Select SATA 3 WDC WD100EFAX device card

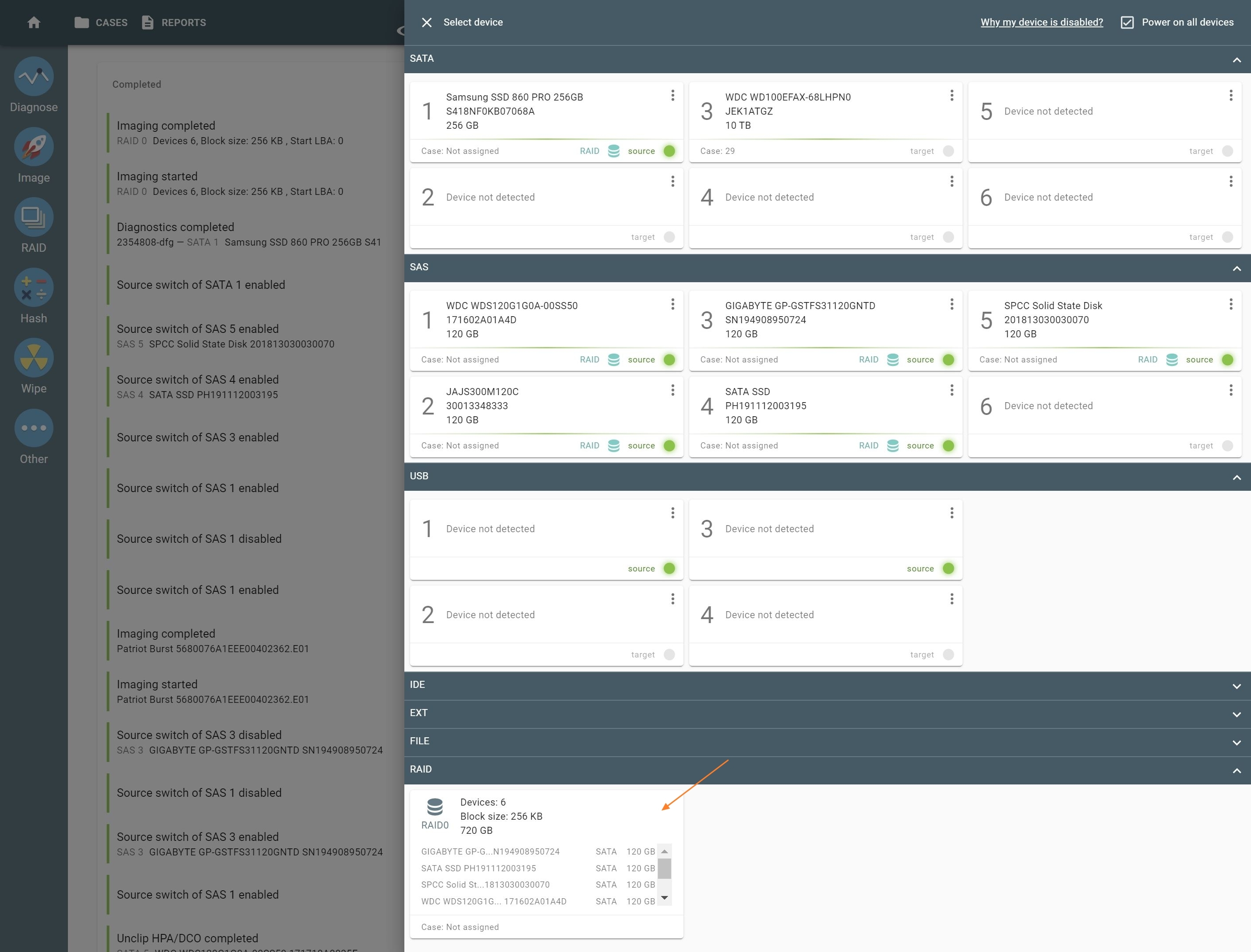825,122
